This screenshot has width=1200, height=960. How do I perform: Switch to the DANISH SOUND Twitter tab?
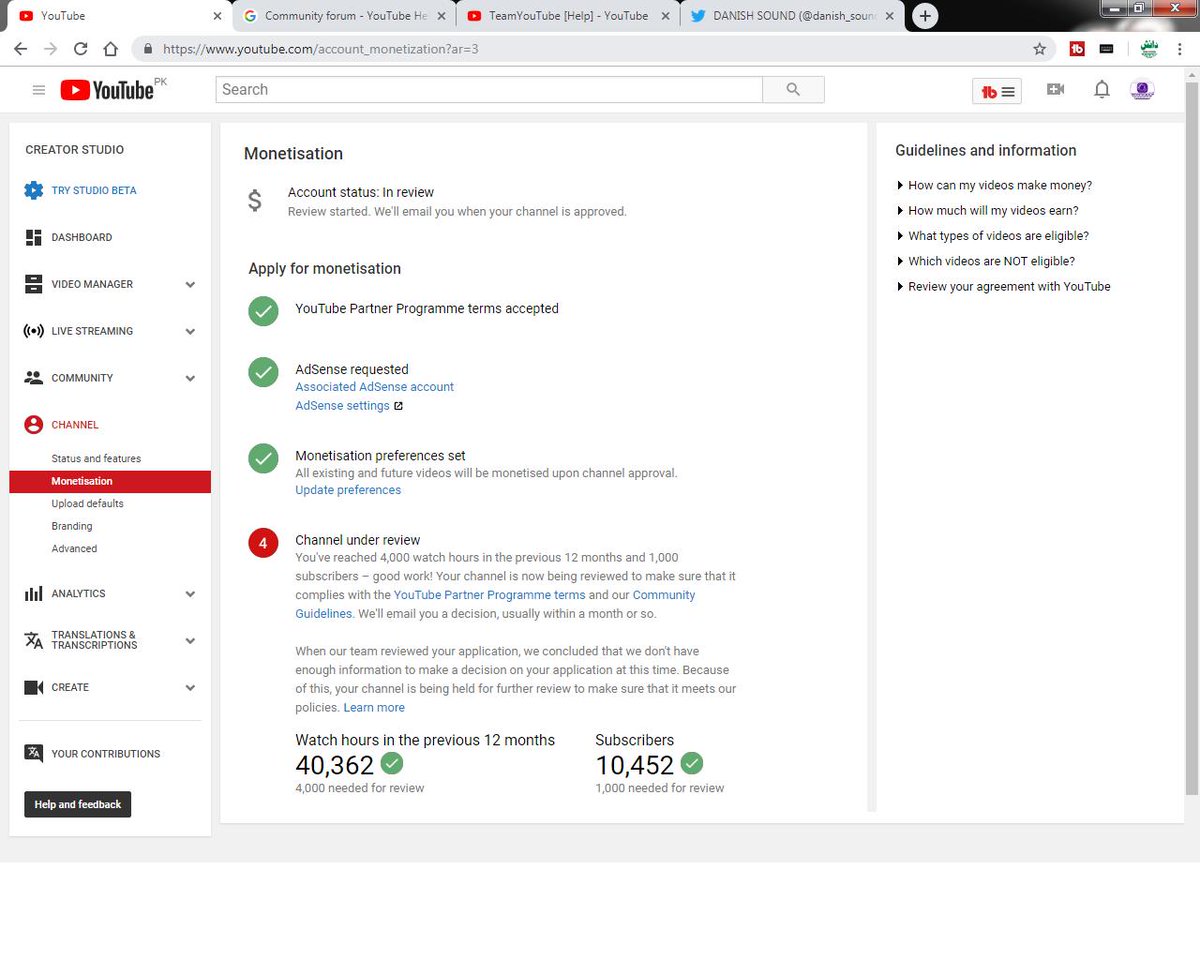click(x=793, y=16)
